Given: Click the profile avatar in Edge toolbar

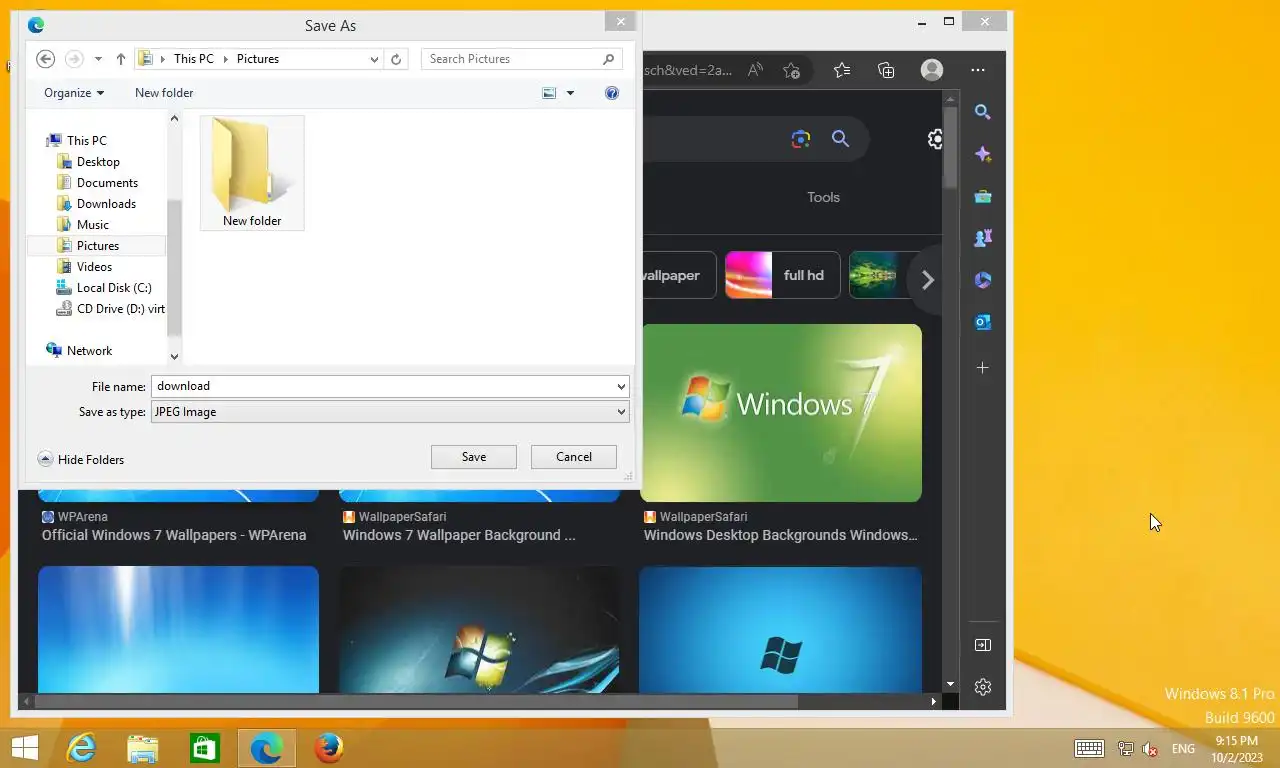Looking at the screenshot, I should (x=932, y=70).
